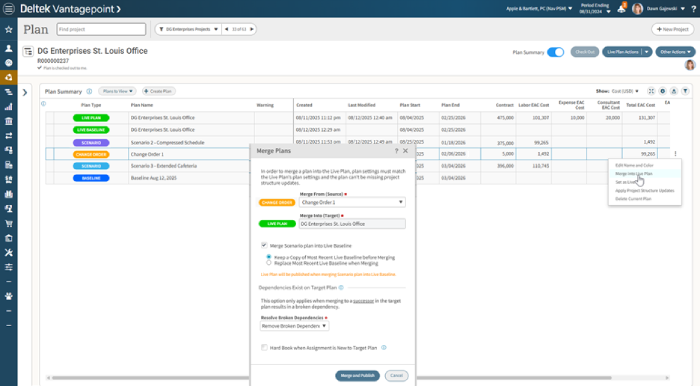Open help in Merge Plans dialog

tap(396, 151)
